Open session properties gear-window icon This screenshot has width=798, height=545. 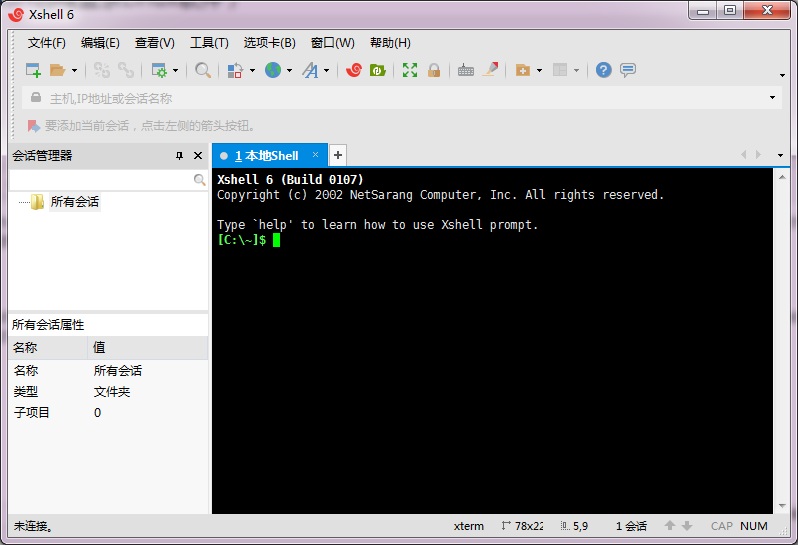tap(159, 70)
